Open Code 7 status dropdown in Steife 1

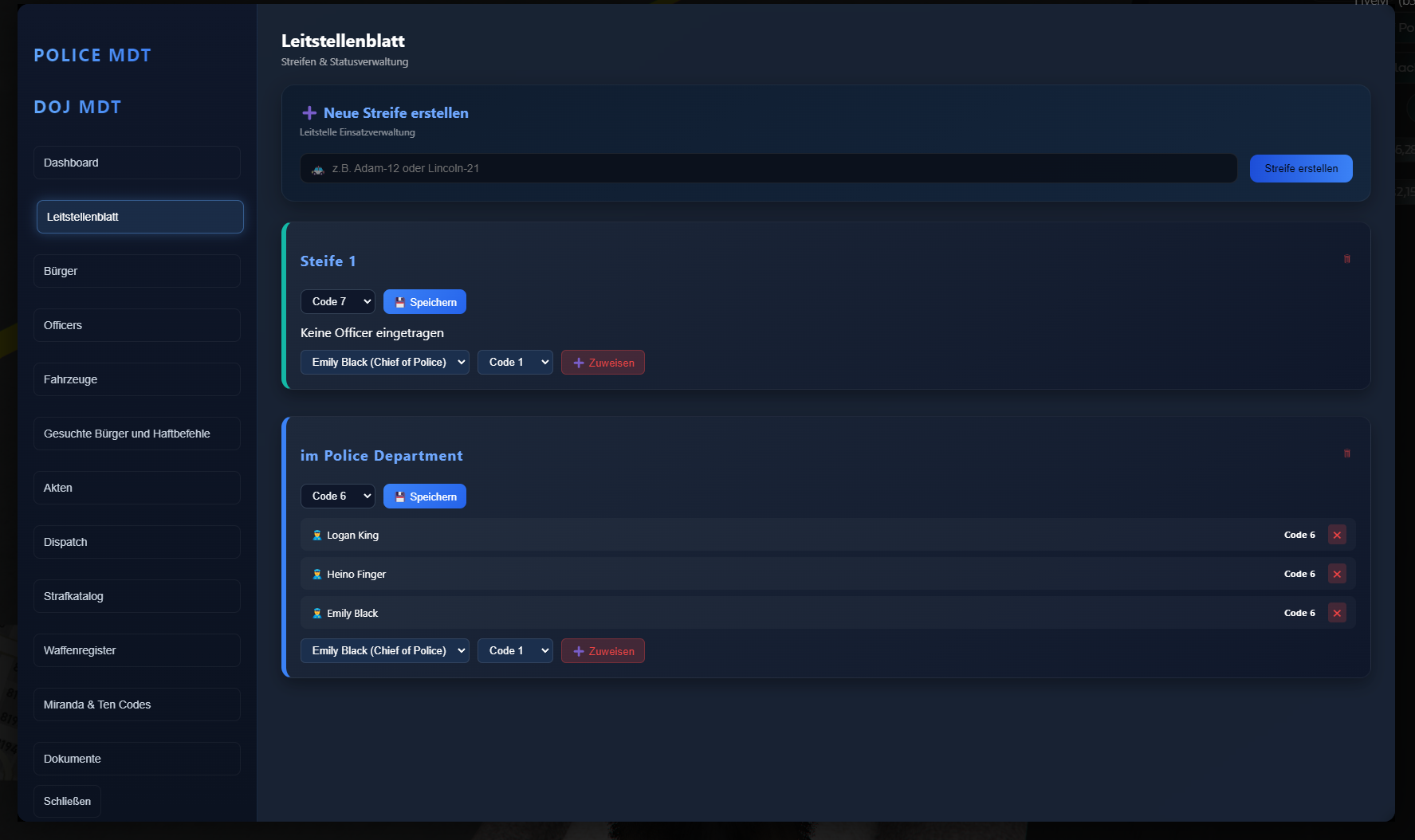click(x=337, y=301)
